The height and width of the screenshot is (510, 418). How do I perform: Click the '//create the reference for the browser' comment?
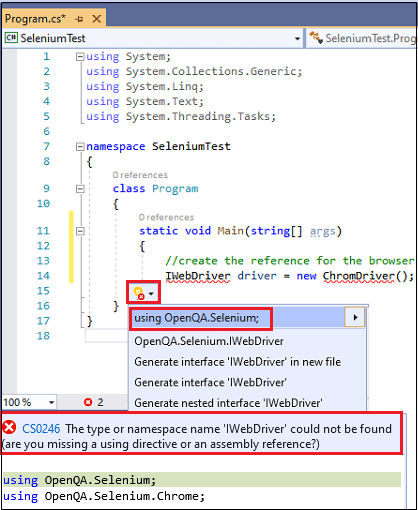tap(290, 261)
